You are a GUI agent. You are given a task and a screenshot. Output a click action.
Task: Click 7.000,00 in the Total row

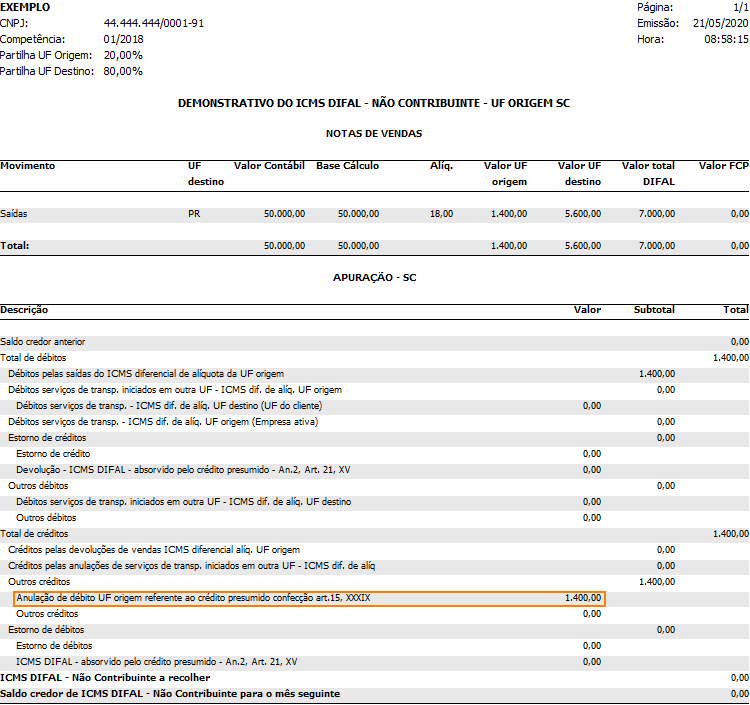coord(657,246)
